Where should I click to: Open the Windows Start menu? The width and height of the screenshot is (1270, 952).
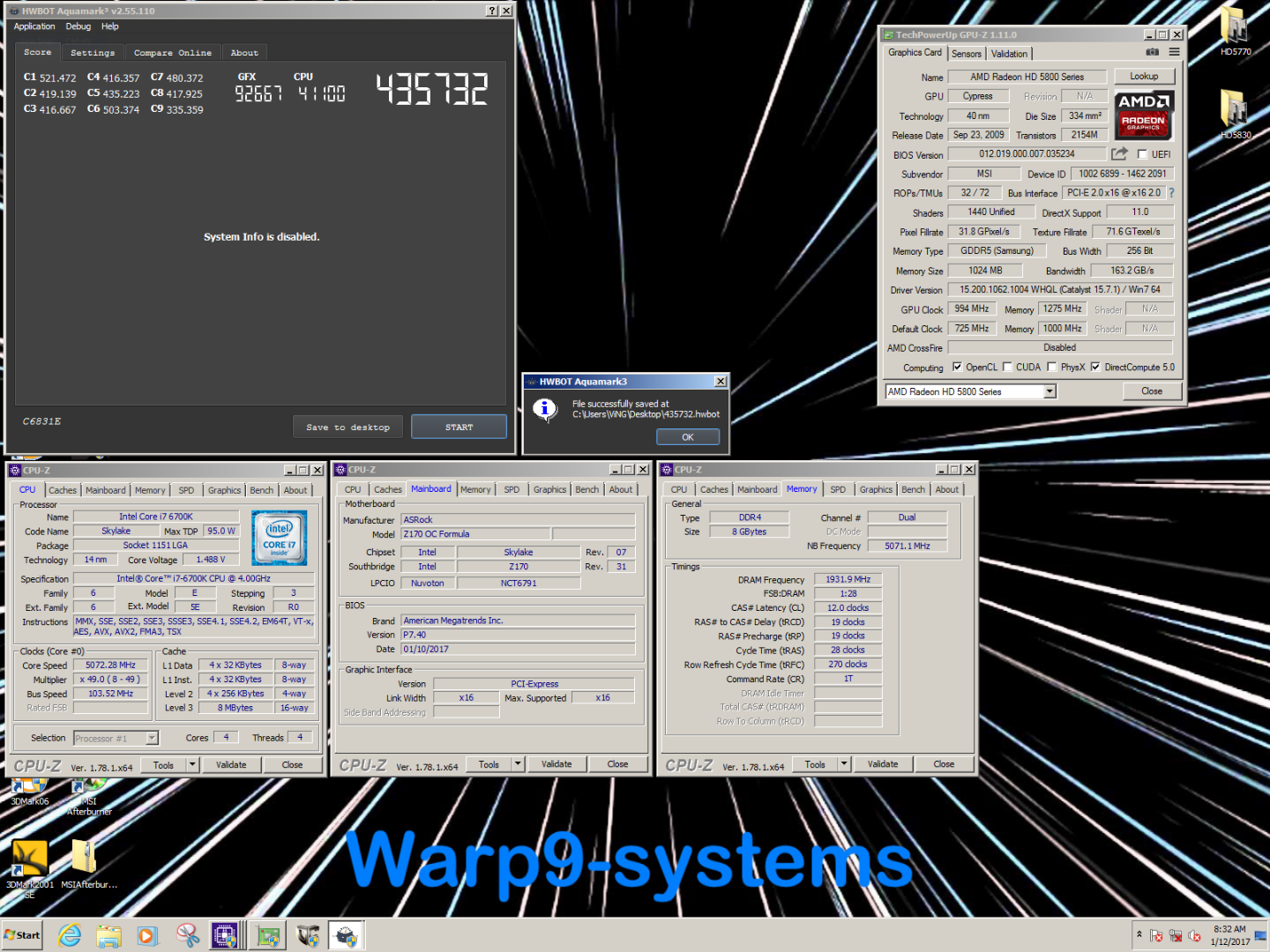(23, 935)
